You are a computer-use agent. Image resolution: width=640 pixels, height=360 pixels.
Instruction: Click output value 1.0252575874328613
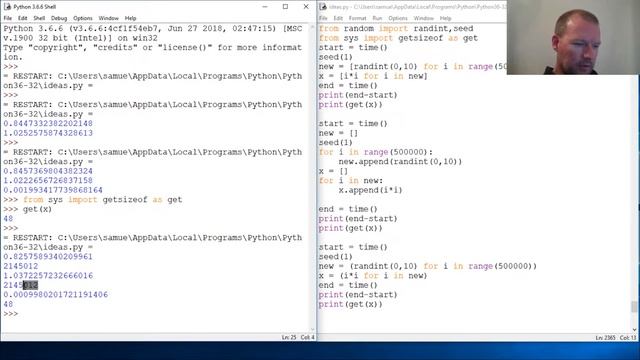pyautogui.click(x=48, y=133)
